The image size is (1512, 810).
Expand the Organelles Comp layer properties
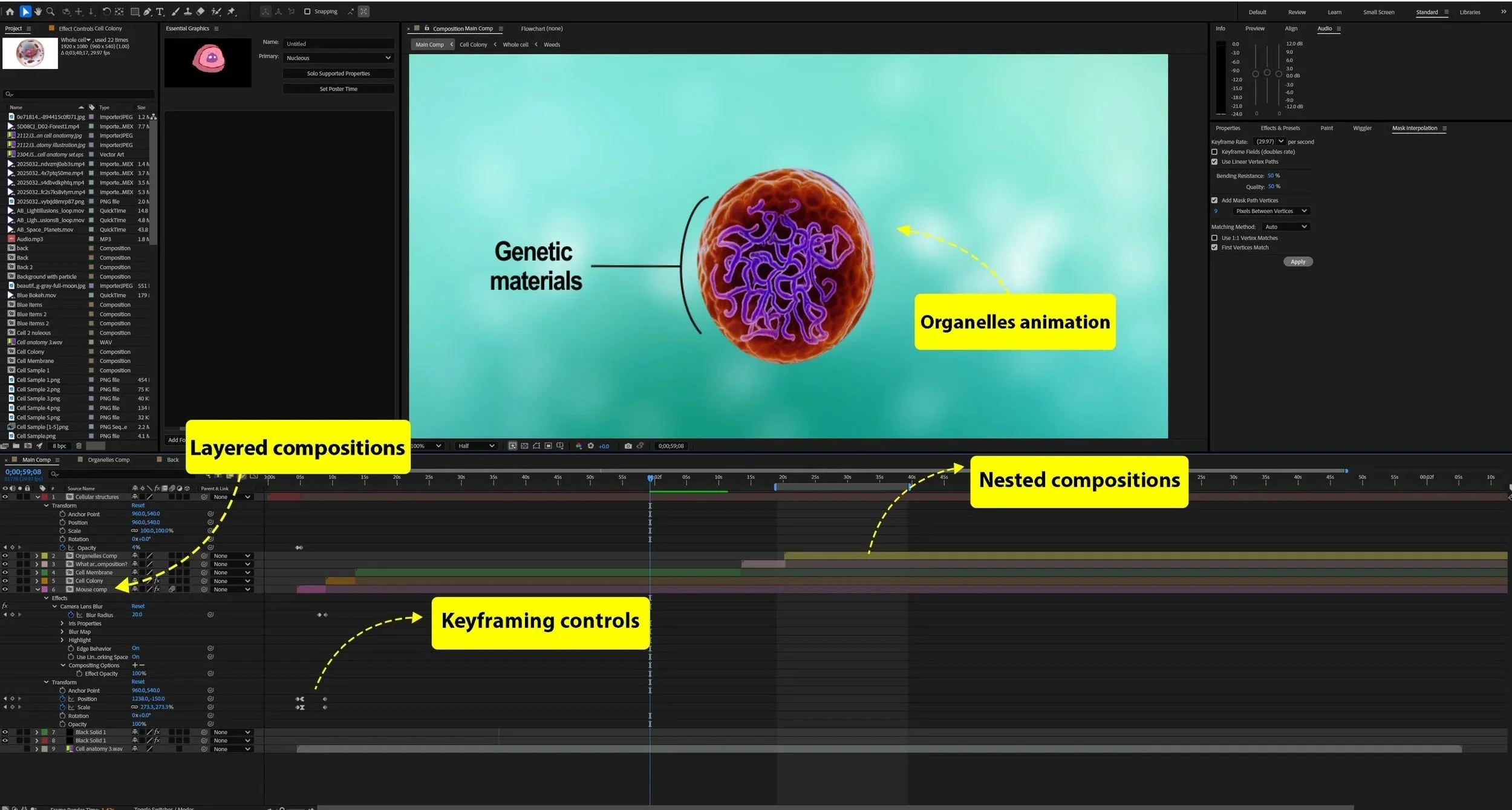click(x=36, y=556)
